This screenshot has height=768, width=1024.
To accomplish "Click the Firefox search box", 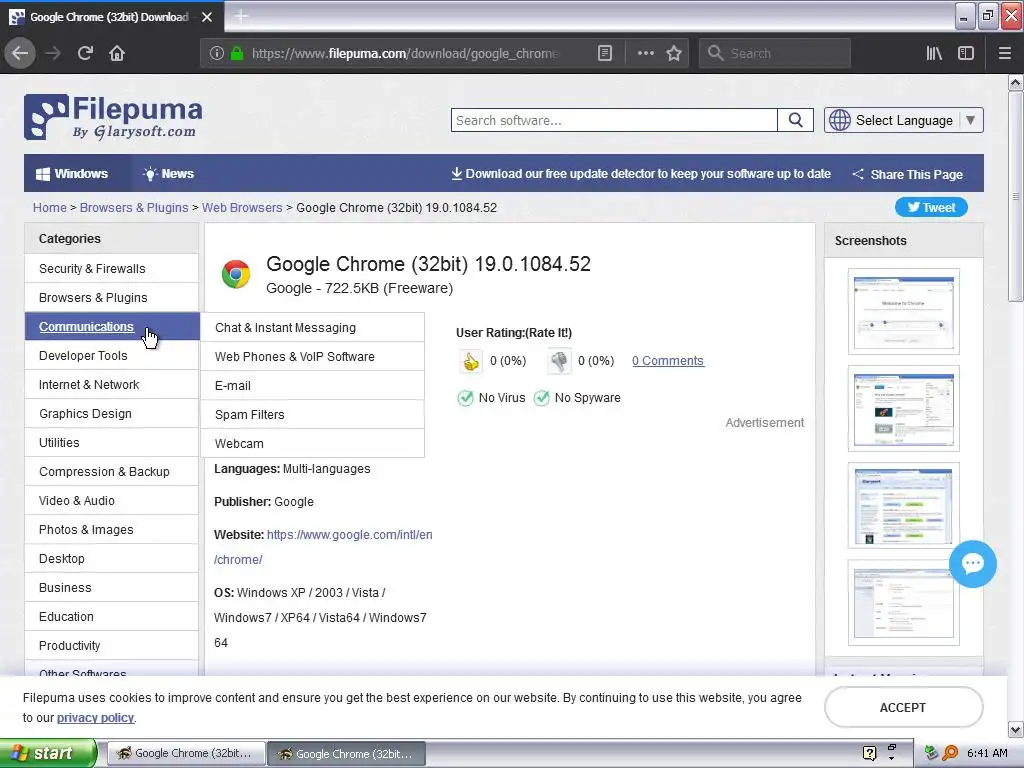I will (775, 53).
